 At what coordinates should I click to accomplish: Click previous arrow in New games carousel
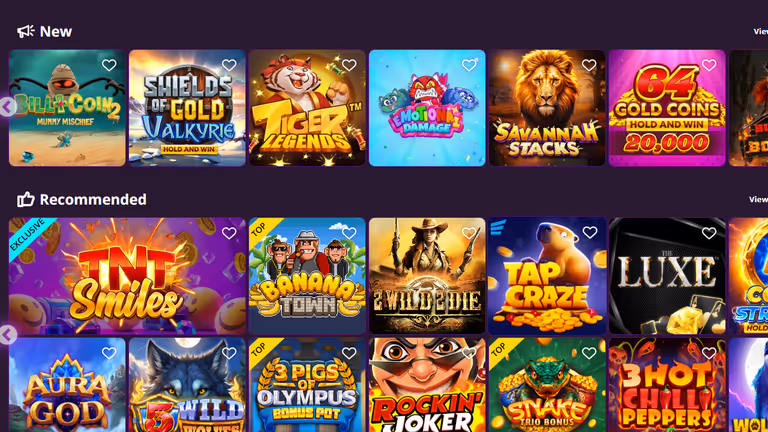[7, 107]
